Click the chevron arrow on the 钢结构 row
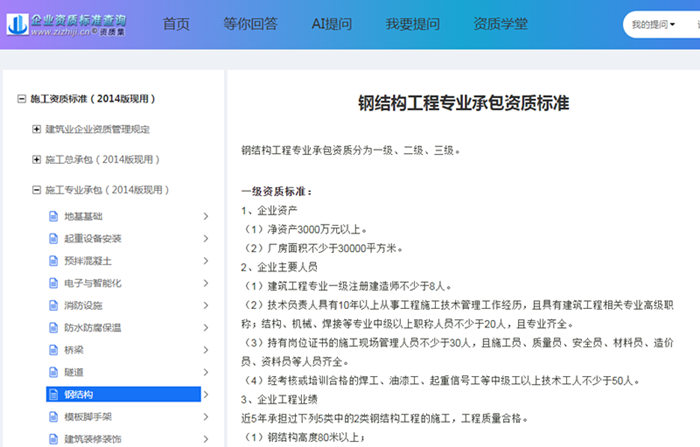The height and width of the screenshot is (447, 700). pyautogui.click(x=206, y=394)
